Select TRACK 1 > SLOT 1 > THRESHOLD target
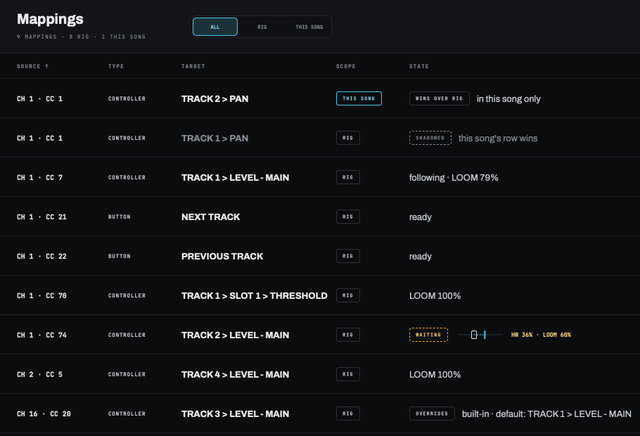This screenshot has height=436, width=640. pyautogui.click(x=254, y=296)
